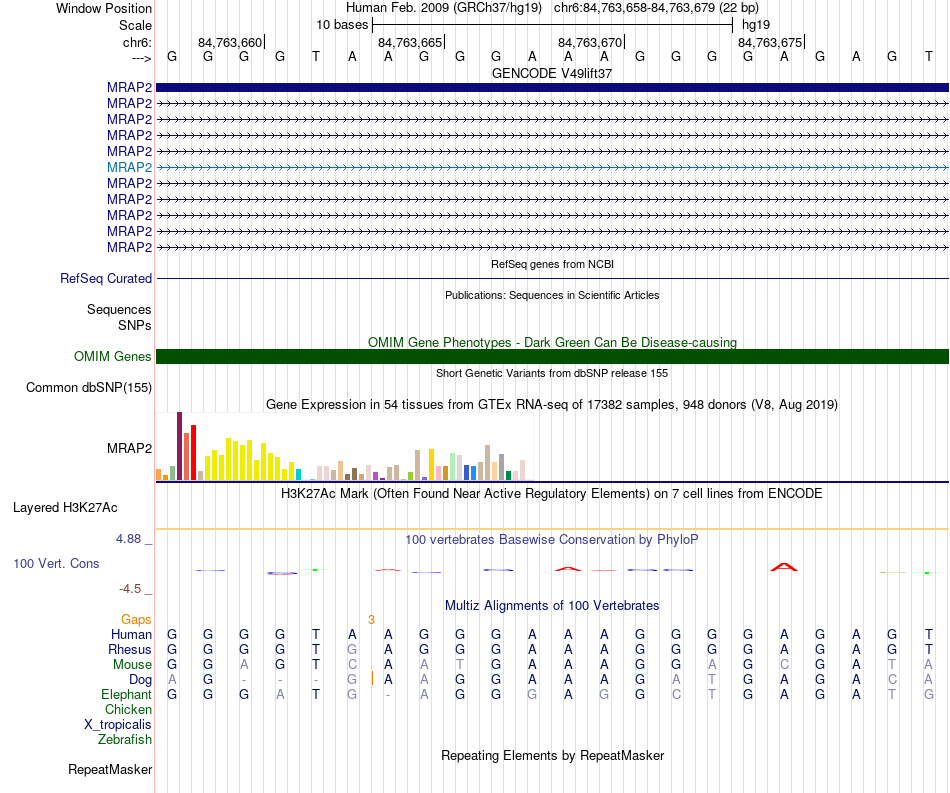Viewport: 950px width, 793px height.
Task: Click the 10 bases scale bar
Action: (x=552, y=25)
